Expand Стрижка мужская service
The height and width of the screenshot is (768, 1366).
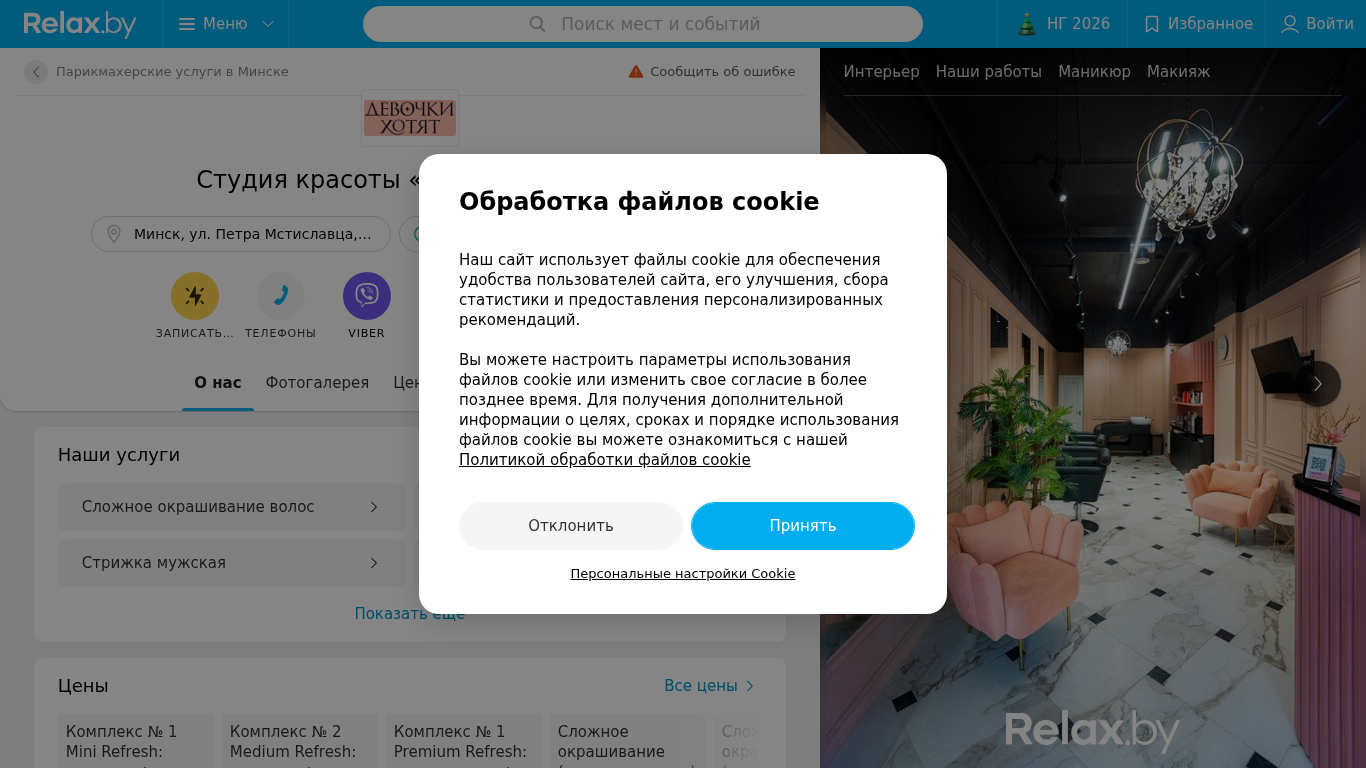pos(232,563)
